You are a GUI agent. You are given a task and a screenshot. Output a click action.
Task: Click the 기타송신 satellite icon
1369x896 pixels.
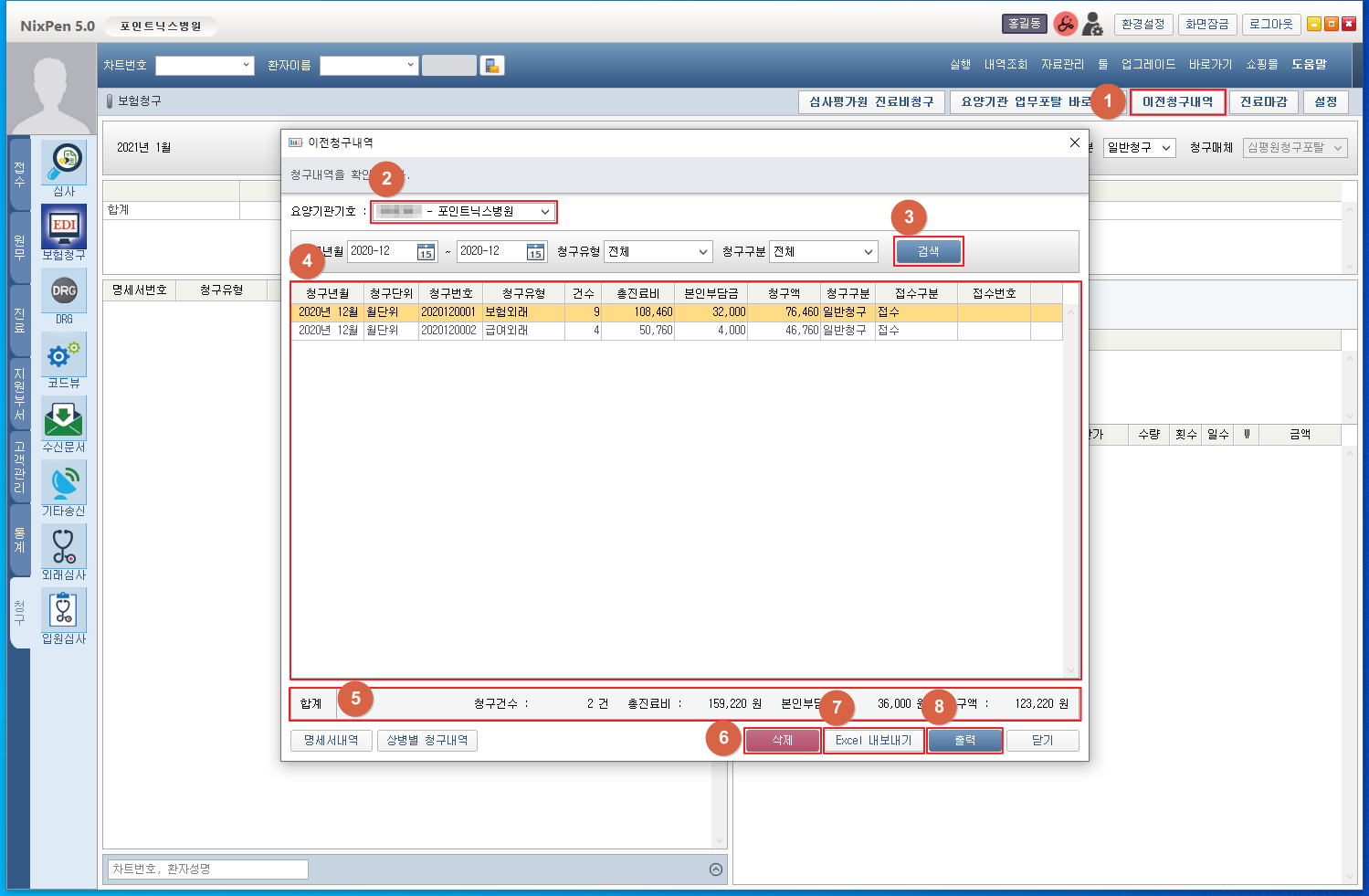tap(64, 483)
